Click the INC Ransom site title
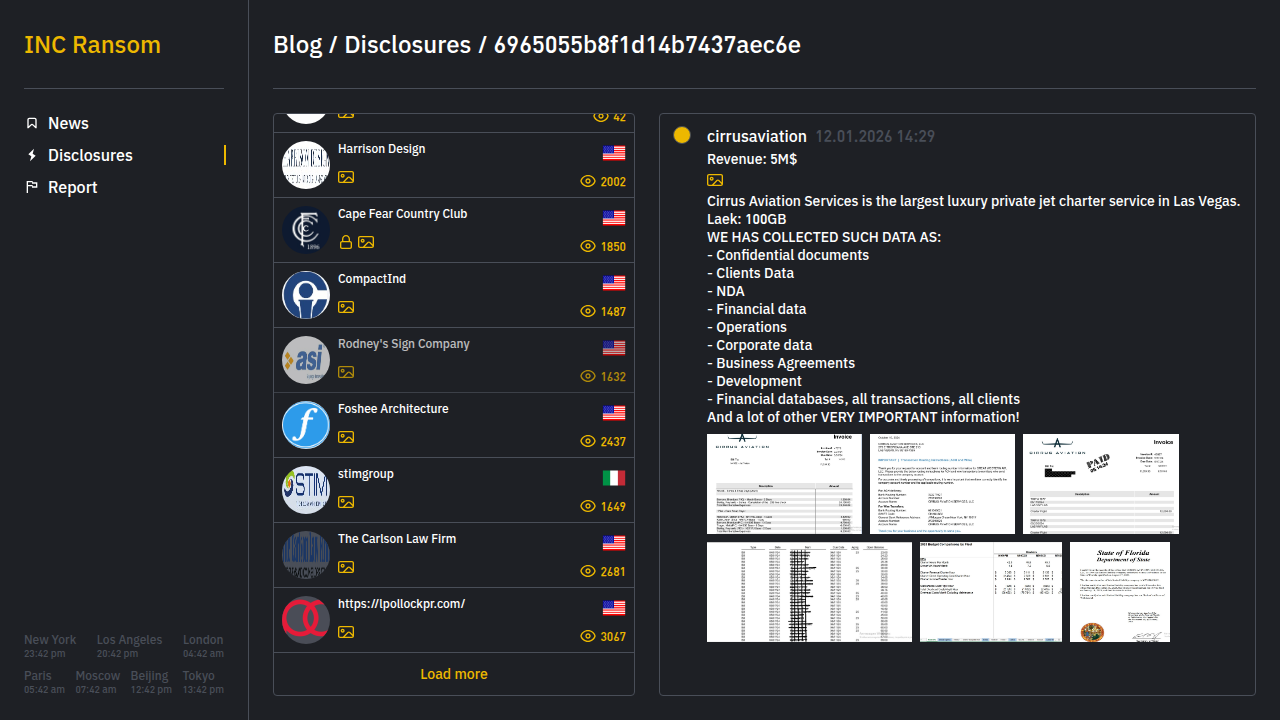 click(92, 45)
